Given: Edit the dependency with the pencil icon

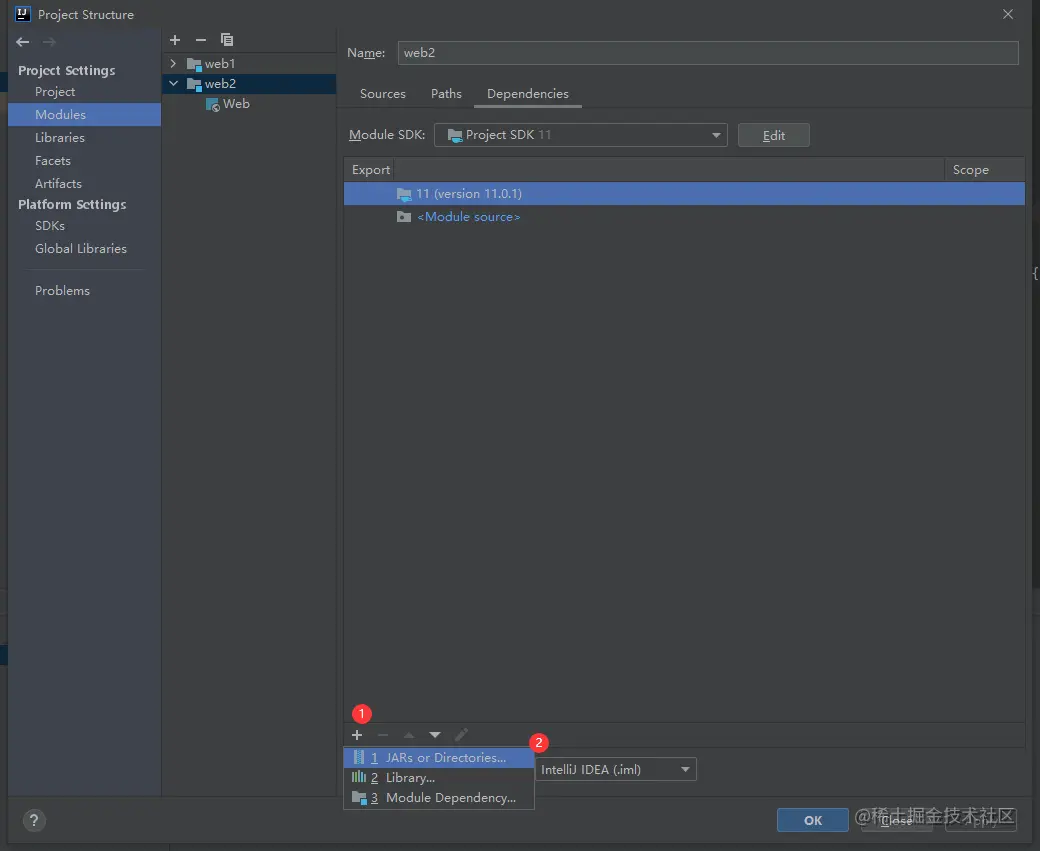Looking at the screenshot, I should pos(461,735).
